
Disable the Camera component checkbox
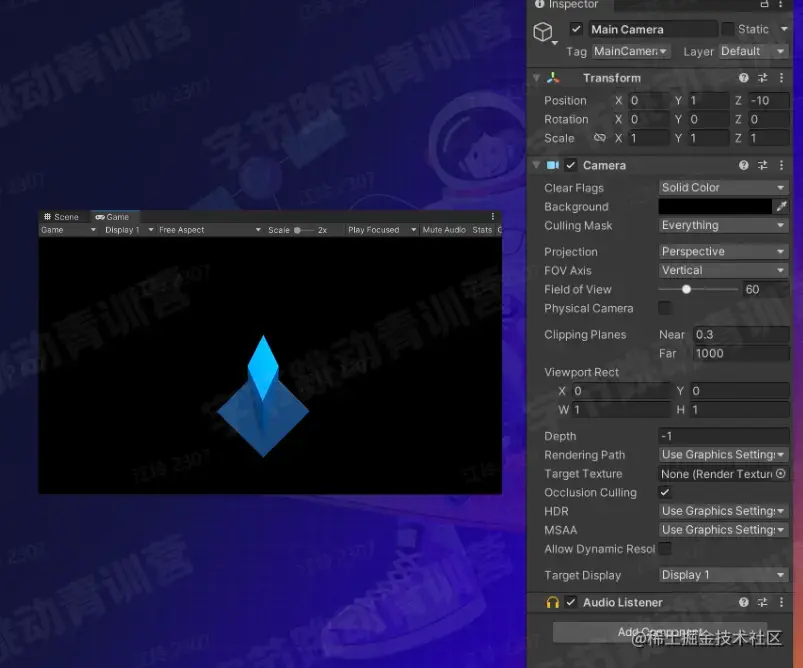pyautogui.click(x=570, y=165)
